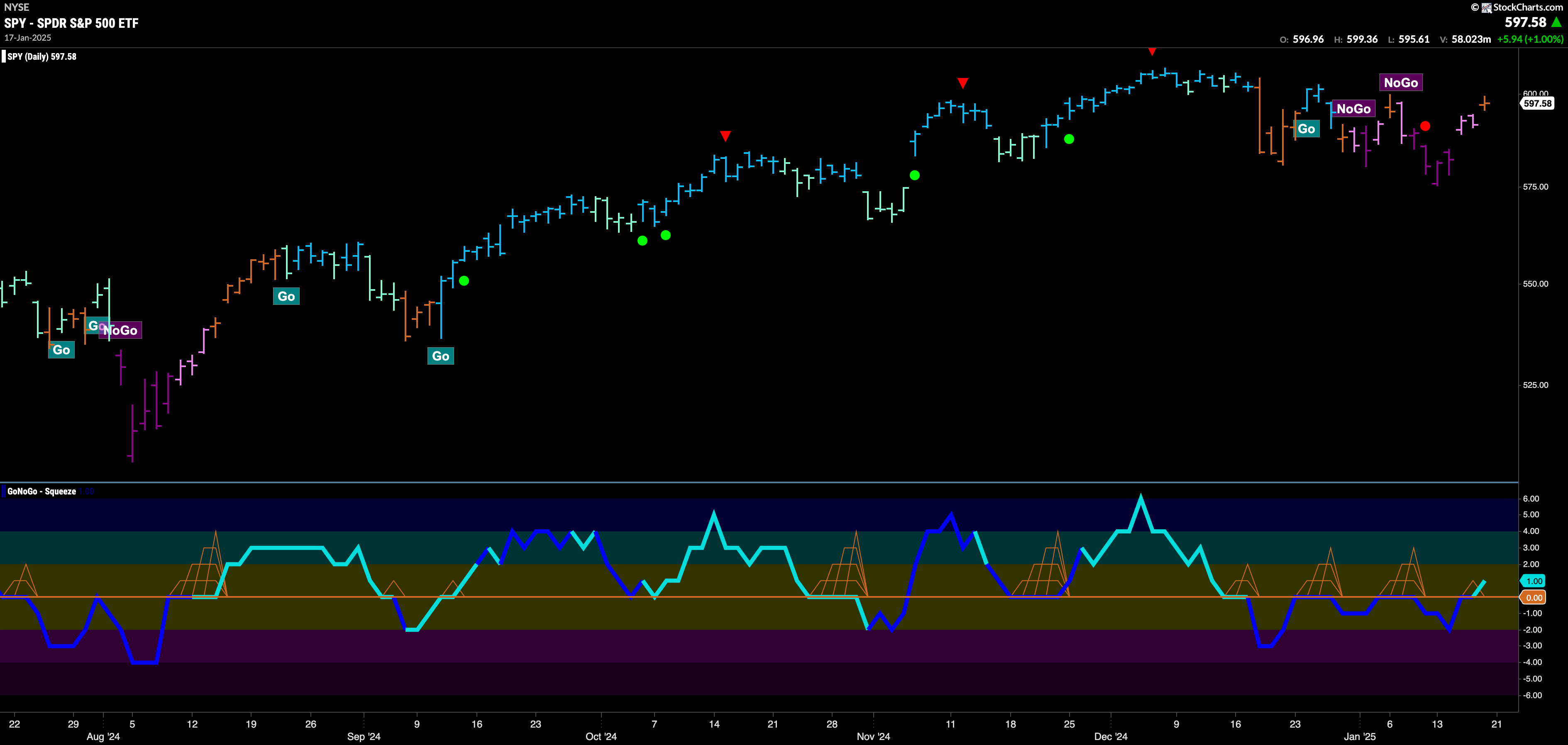
Task: Click the green dot under the mid-September bars
Action: tap(464, 281)
